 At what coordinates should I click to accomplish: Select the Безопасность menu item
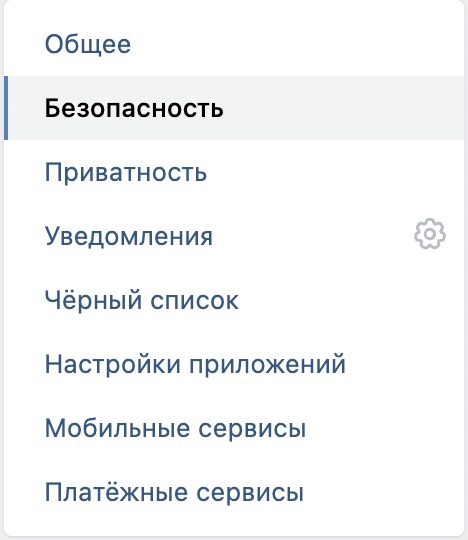(x=234, y=108)
